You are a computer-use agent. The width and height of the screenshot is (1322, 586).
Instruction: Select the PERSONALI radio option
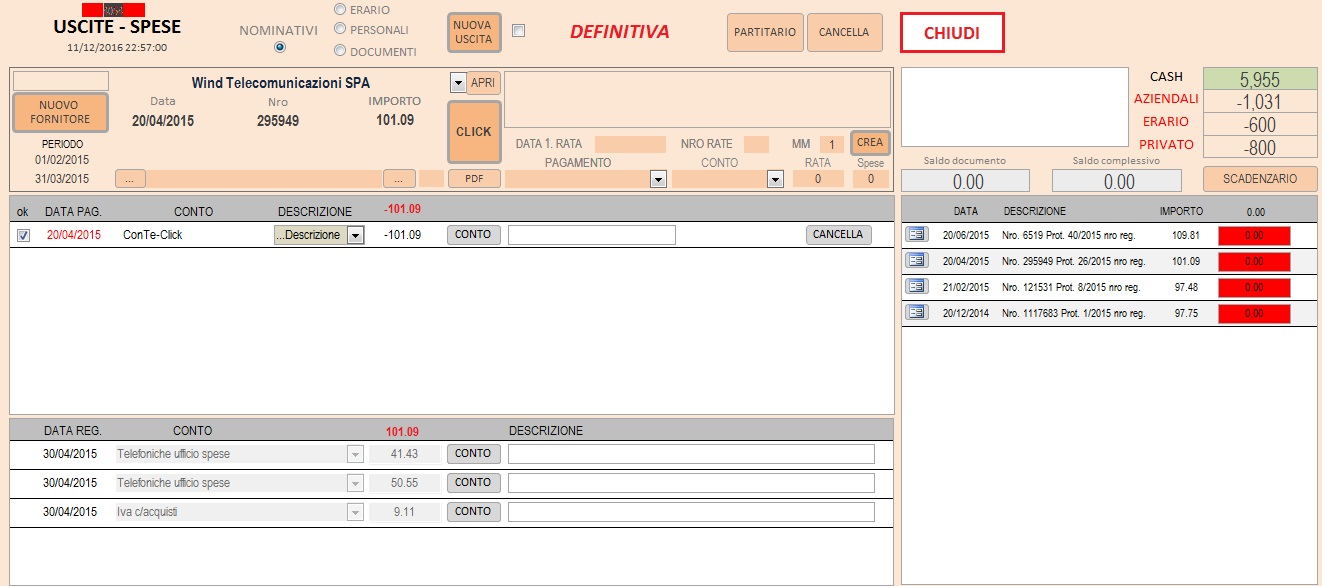point(340,29)
